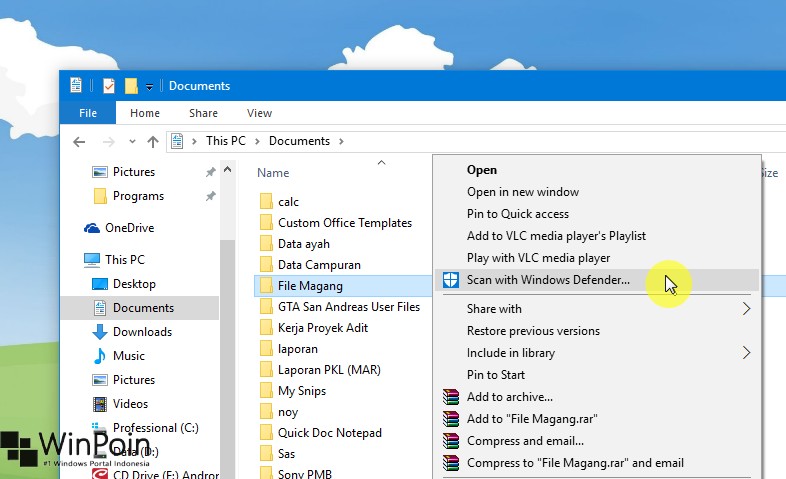Click Pin to Quick access

click(x=518, y=214)
